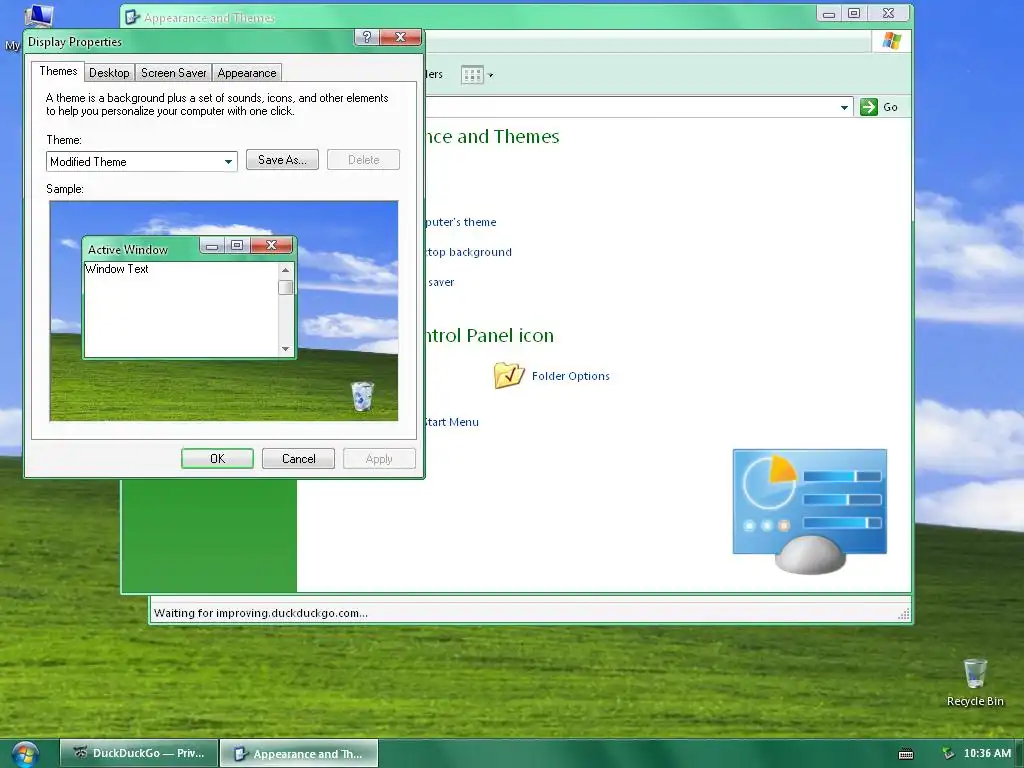1024x768 pixels.
Task: Switch to DuckDuckGo taskbar button
Action: (138, 753)
